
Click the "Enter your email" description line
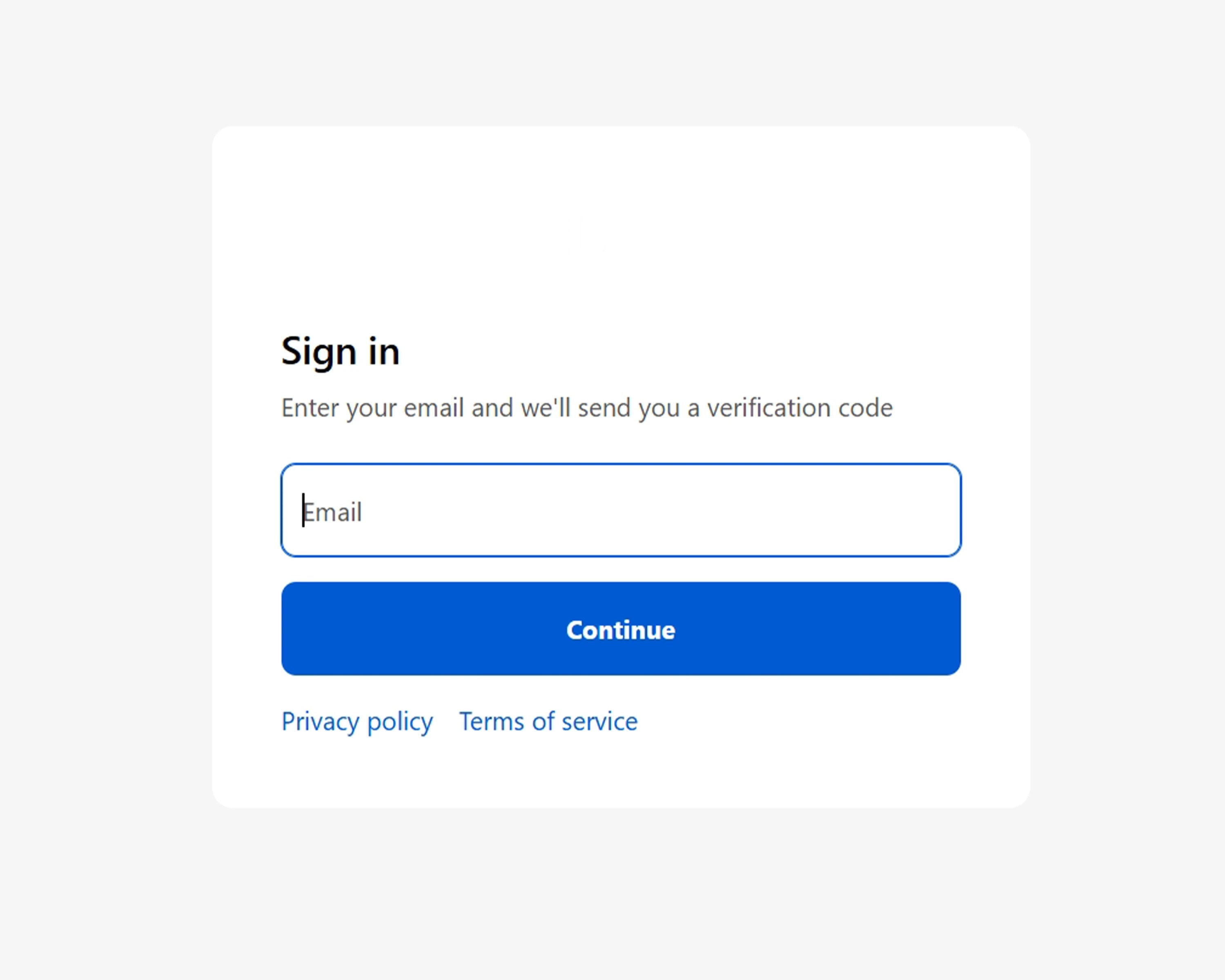(x=586, y=408)
